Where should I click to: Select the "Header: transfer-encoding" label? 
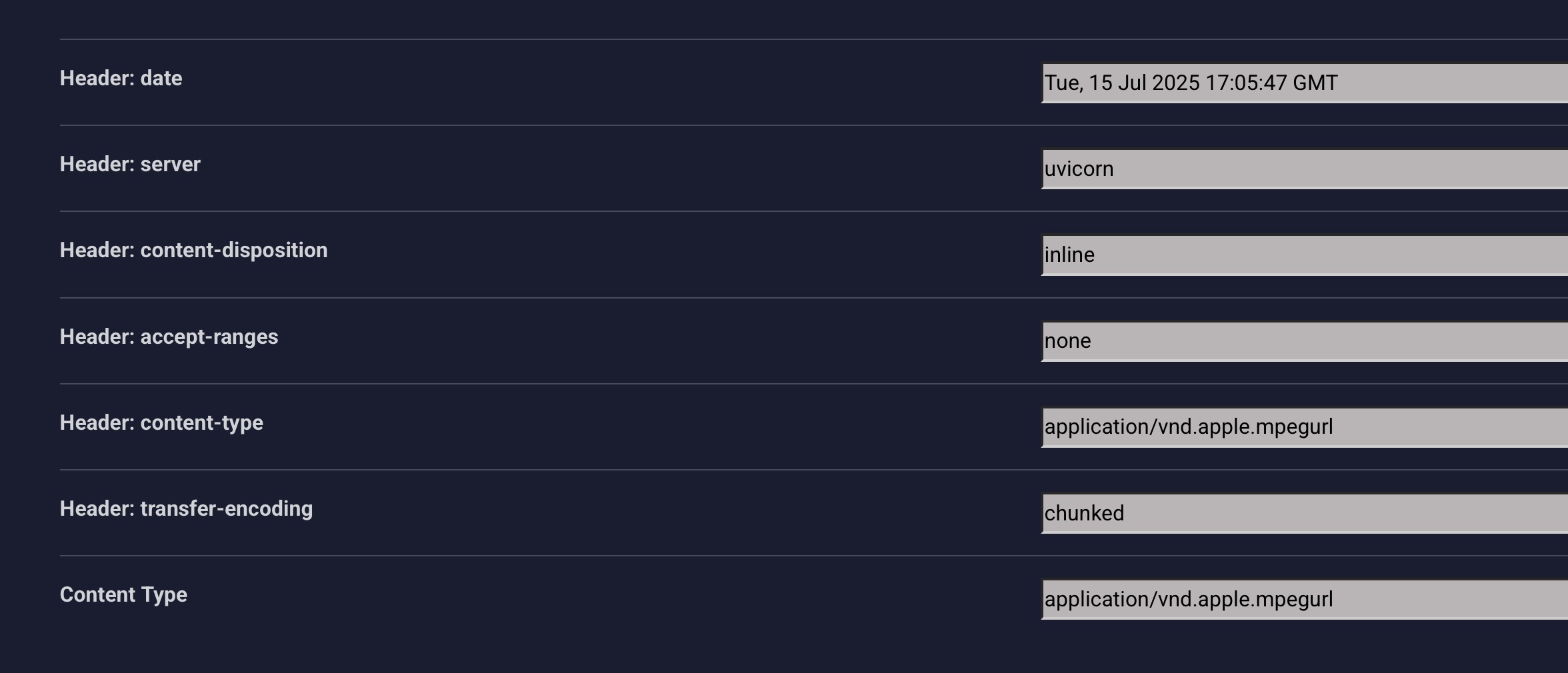pos(186,508)
